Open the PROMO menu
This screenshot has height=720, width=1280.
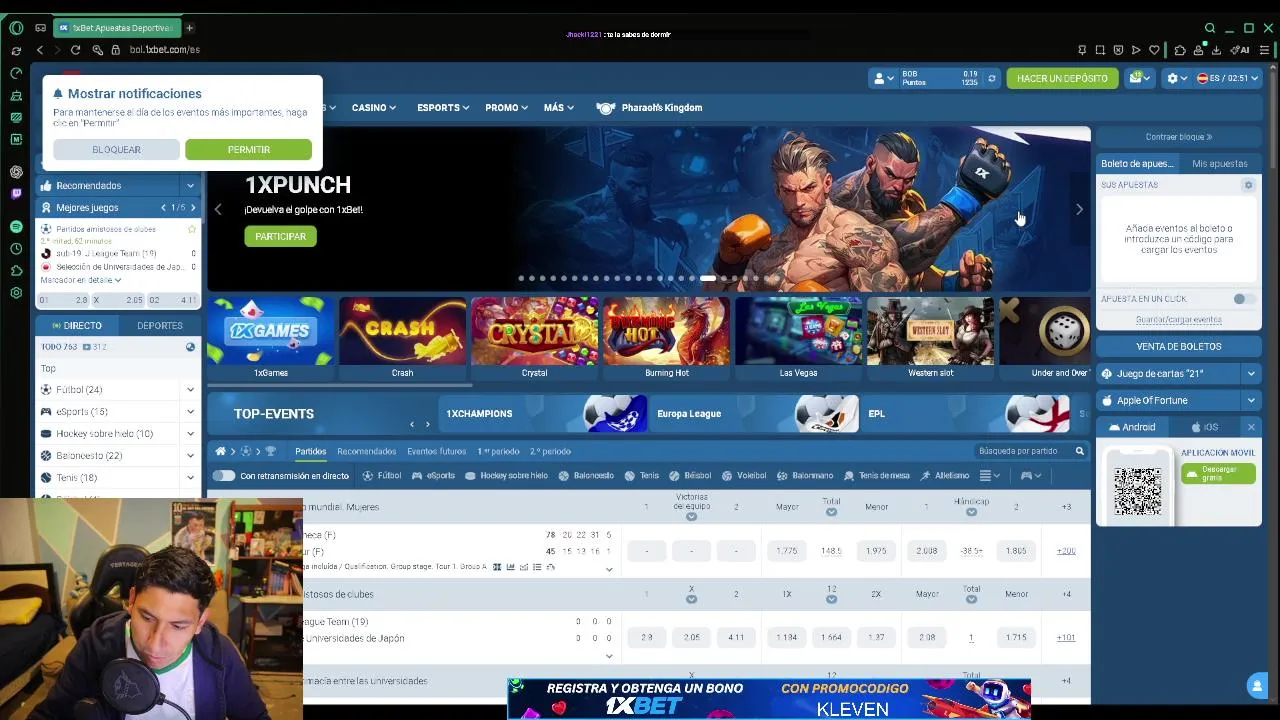(506, 107)
